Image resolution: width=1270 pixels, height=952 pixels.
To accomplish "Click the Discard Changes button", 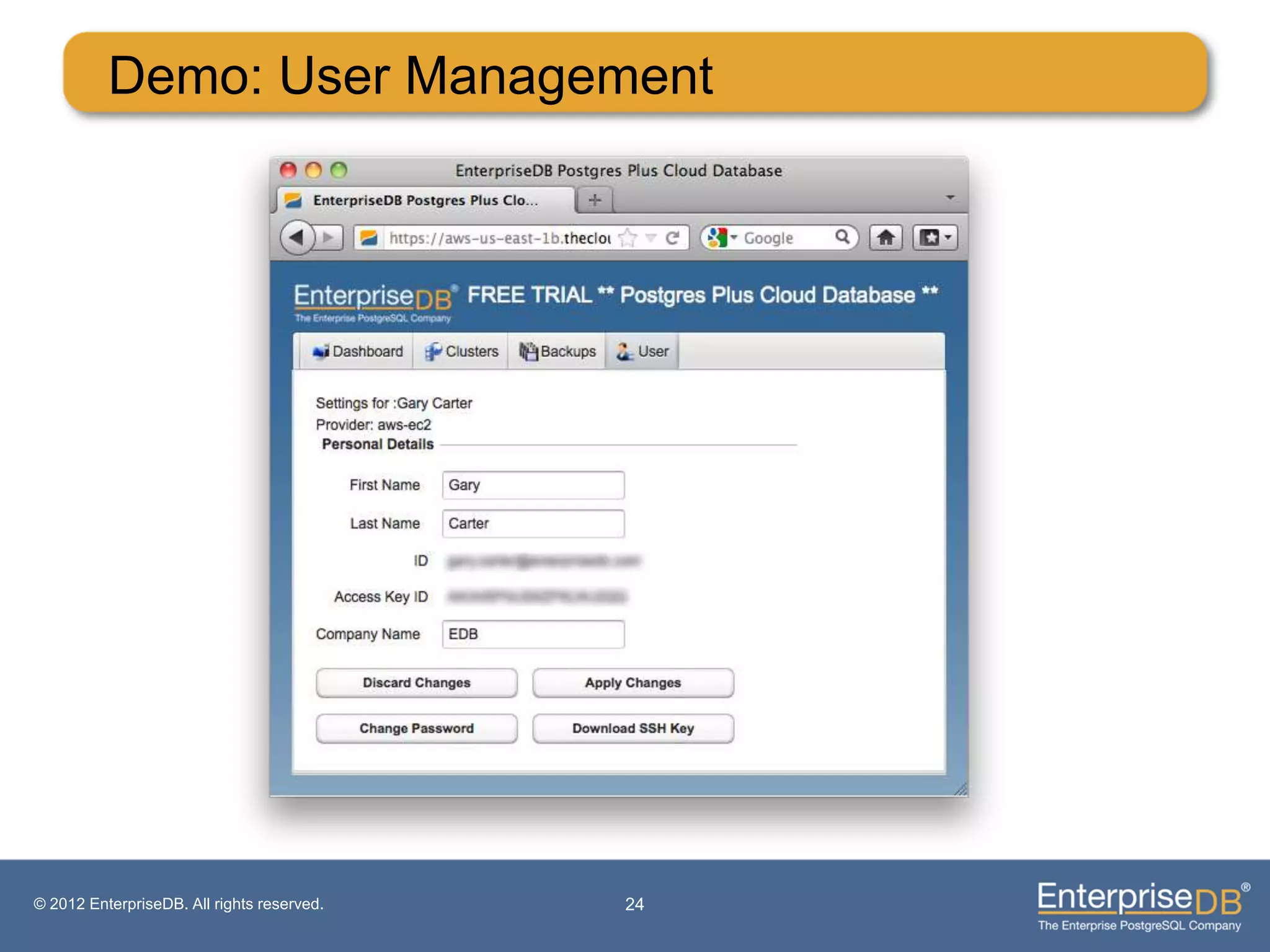I will tap(417, 682).
